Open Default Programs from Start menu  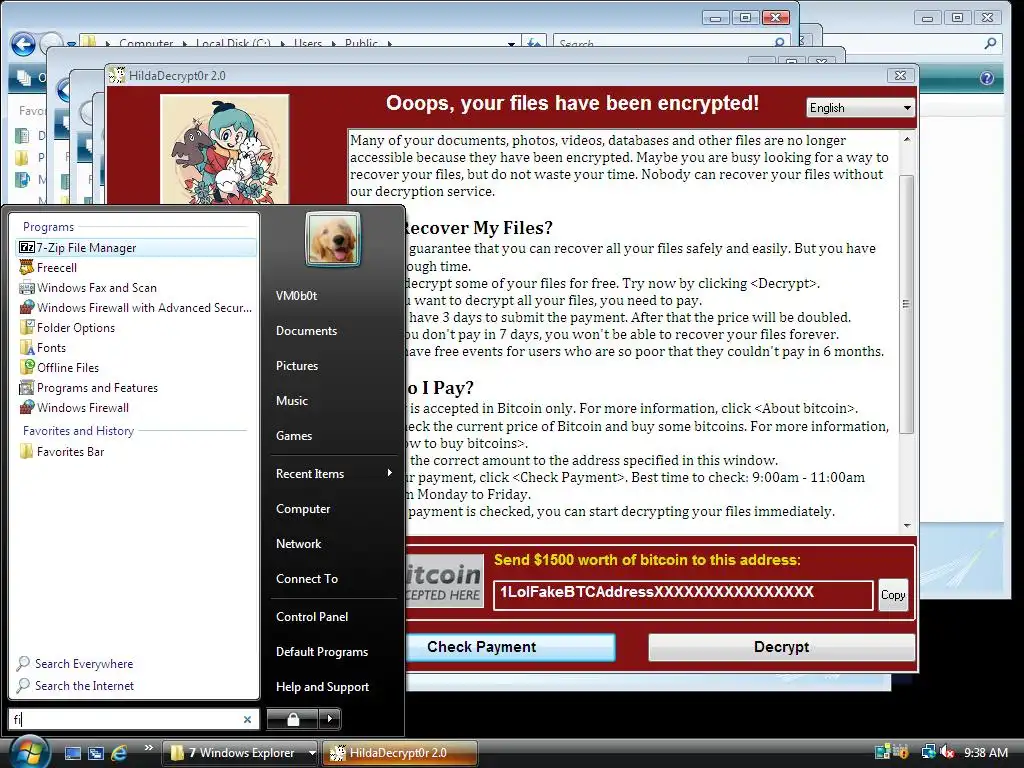[322, 652]
